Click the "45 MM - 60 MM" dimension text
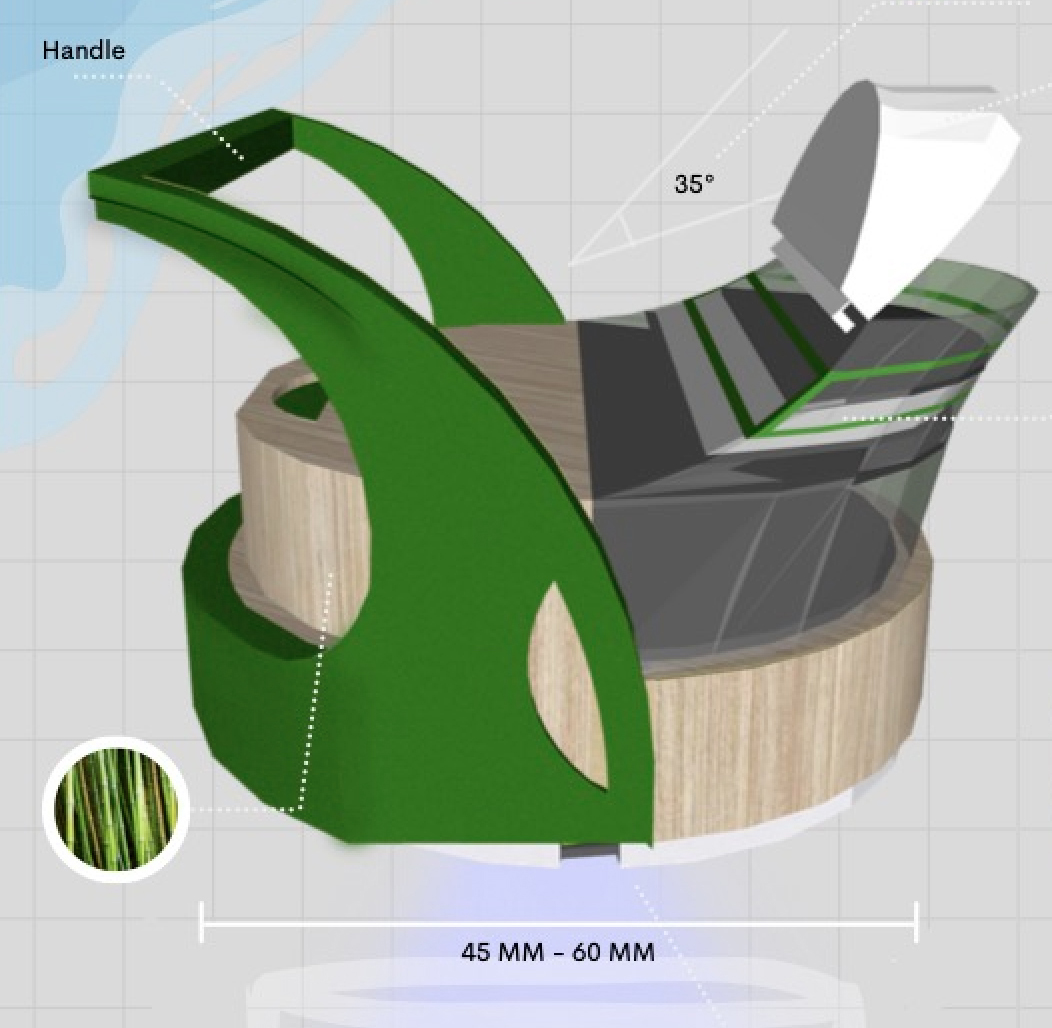This screenshot has height=1028, width=1052. pyautogui.click(x=558, y=951)
